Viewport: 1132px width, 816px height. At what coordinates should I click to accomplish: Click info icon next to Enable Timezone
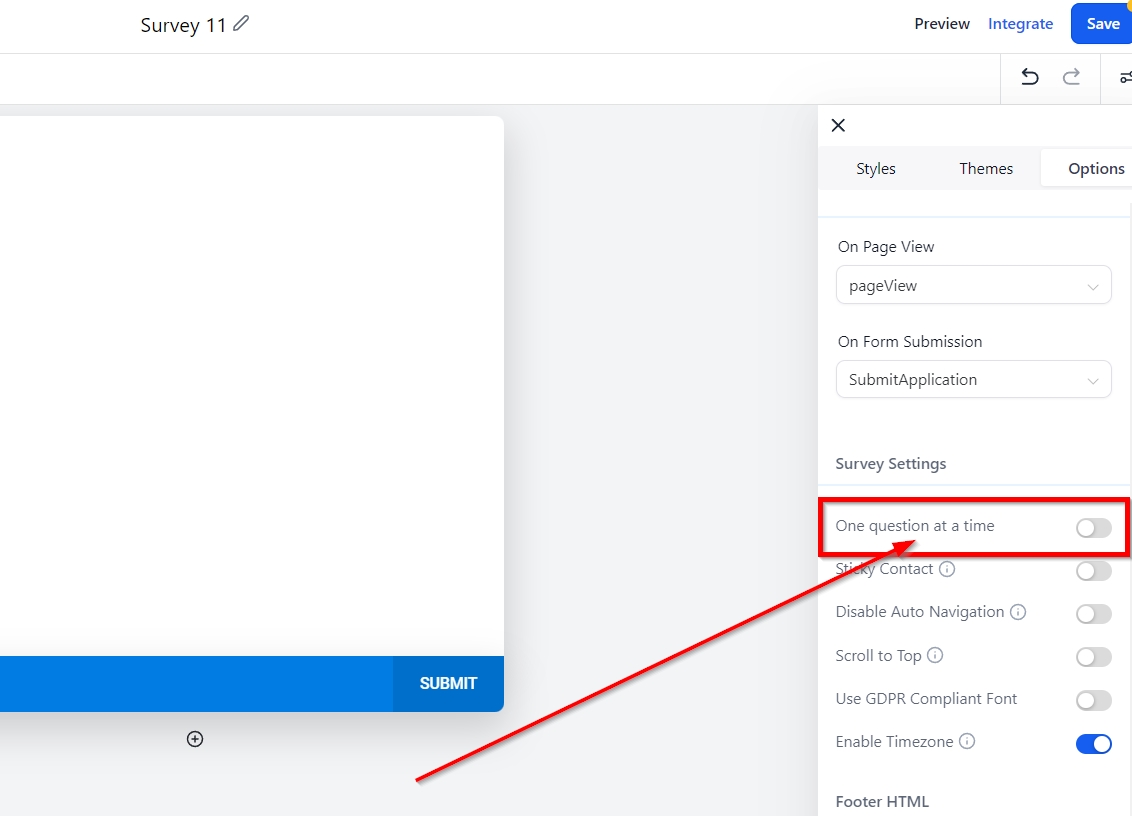[x=967, y=742]
